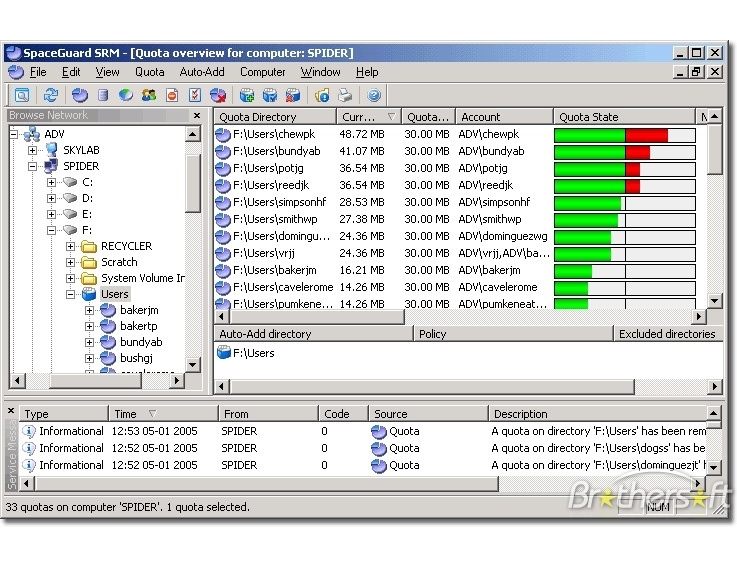Expand the bakerjm quota node
737x567 pixels.
coord(89,311)
